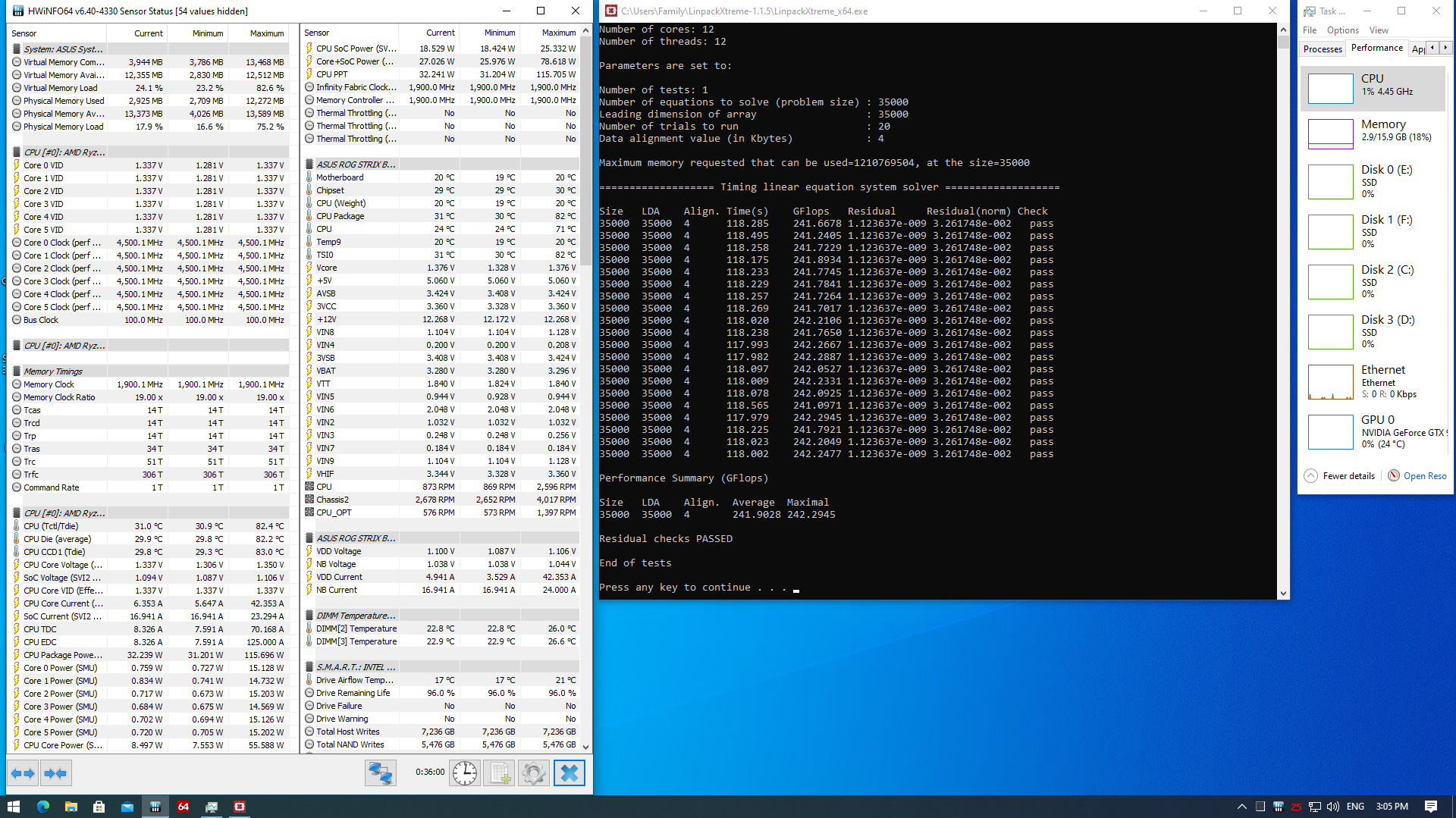Select Task Manager Performance tab
This screenshot has height=818, width=1456.
tap(1376, 48)
